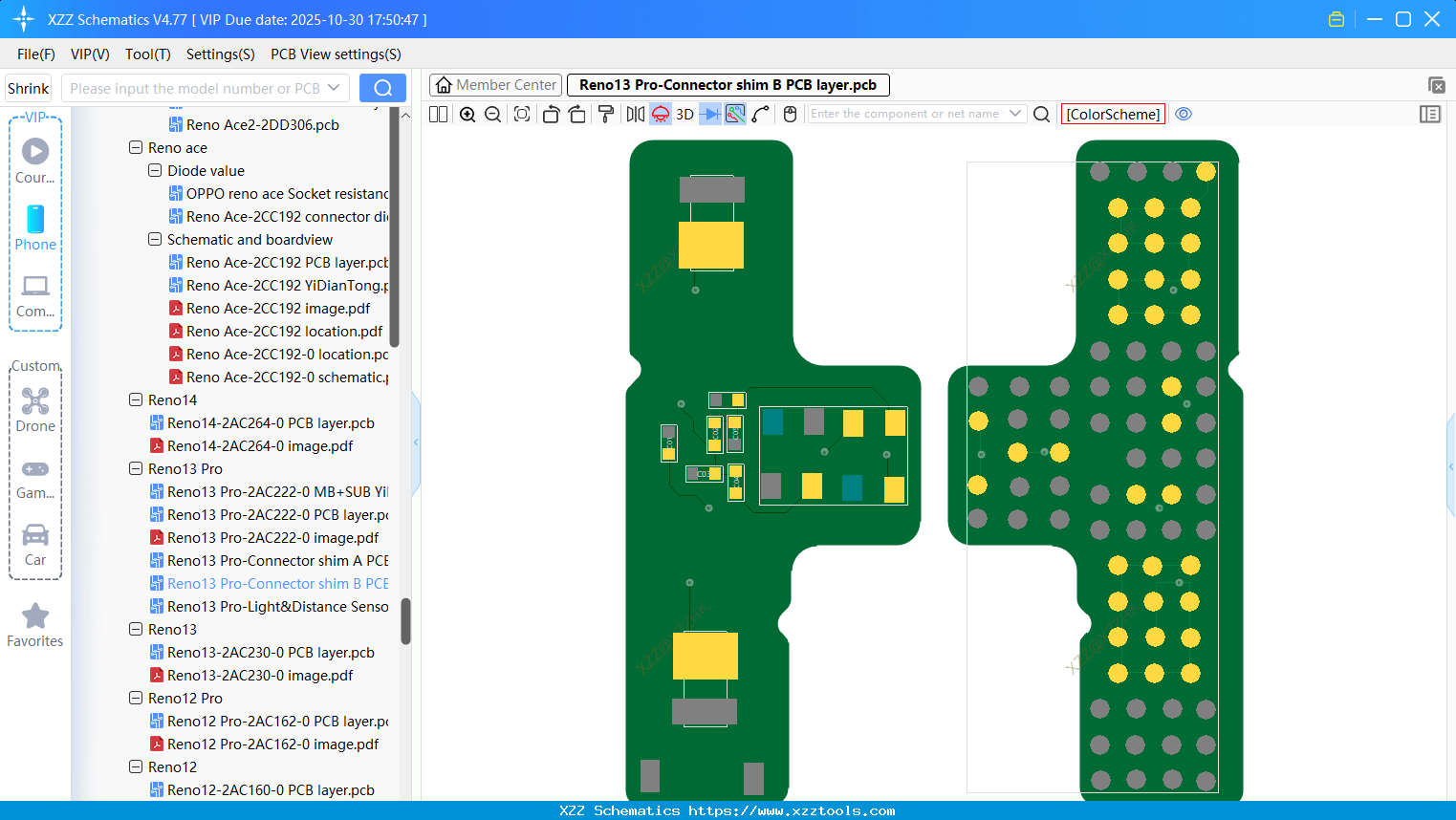Switch to the 3D view
This screenshot has height=820, width=1456.
(685, 115)
